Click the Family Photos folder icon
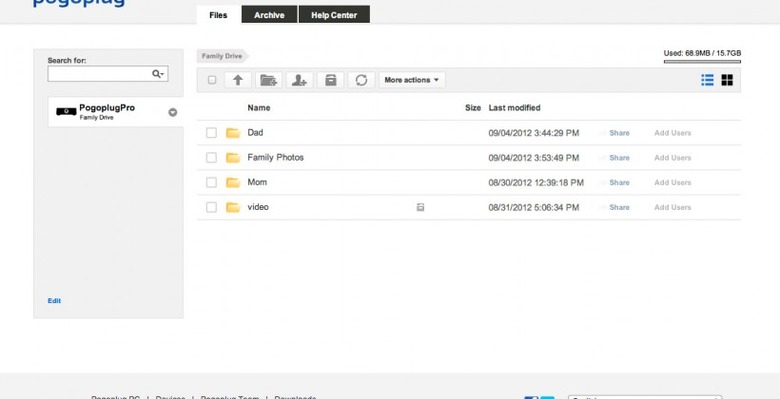Screen dimensions: 780x399 [x=233, y=158]
